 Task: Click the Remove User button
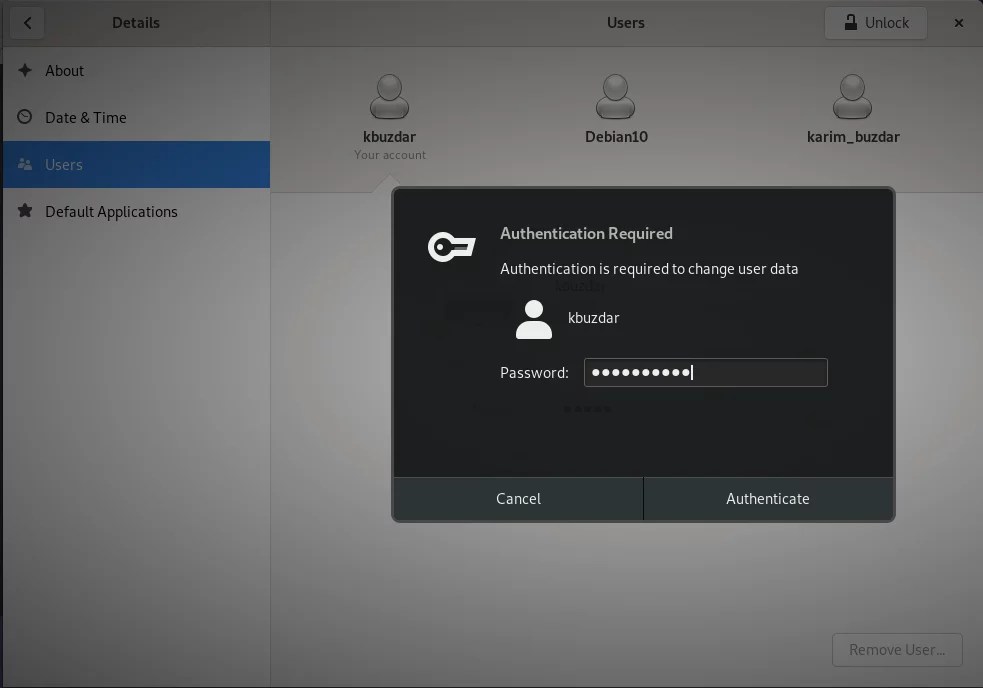(896, 649)
